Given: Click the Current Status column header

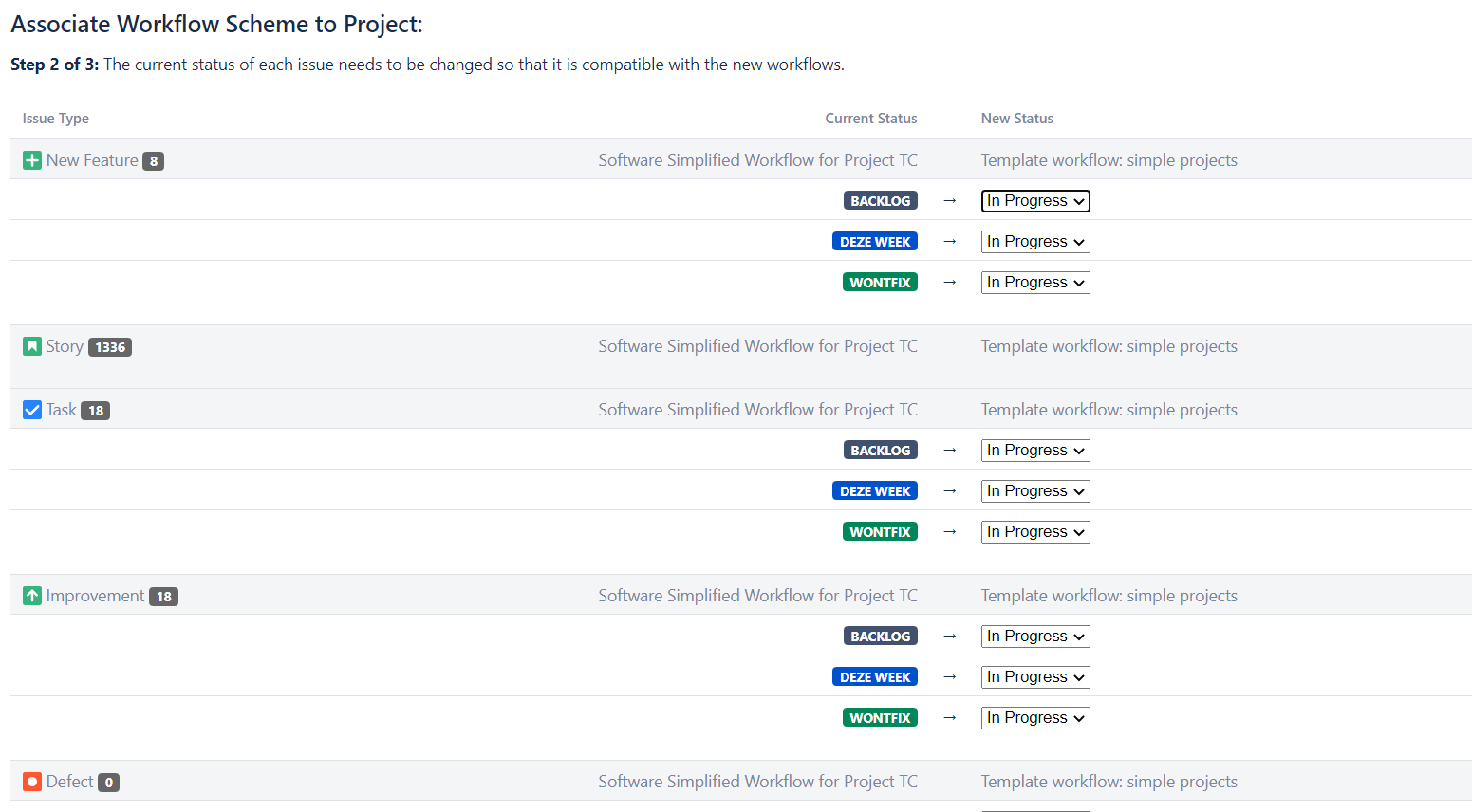Looking at the screenshot, I should pyautogui.click(x=871, y=119).
